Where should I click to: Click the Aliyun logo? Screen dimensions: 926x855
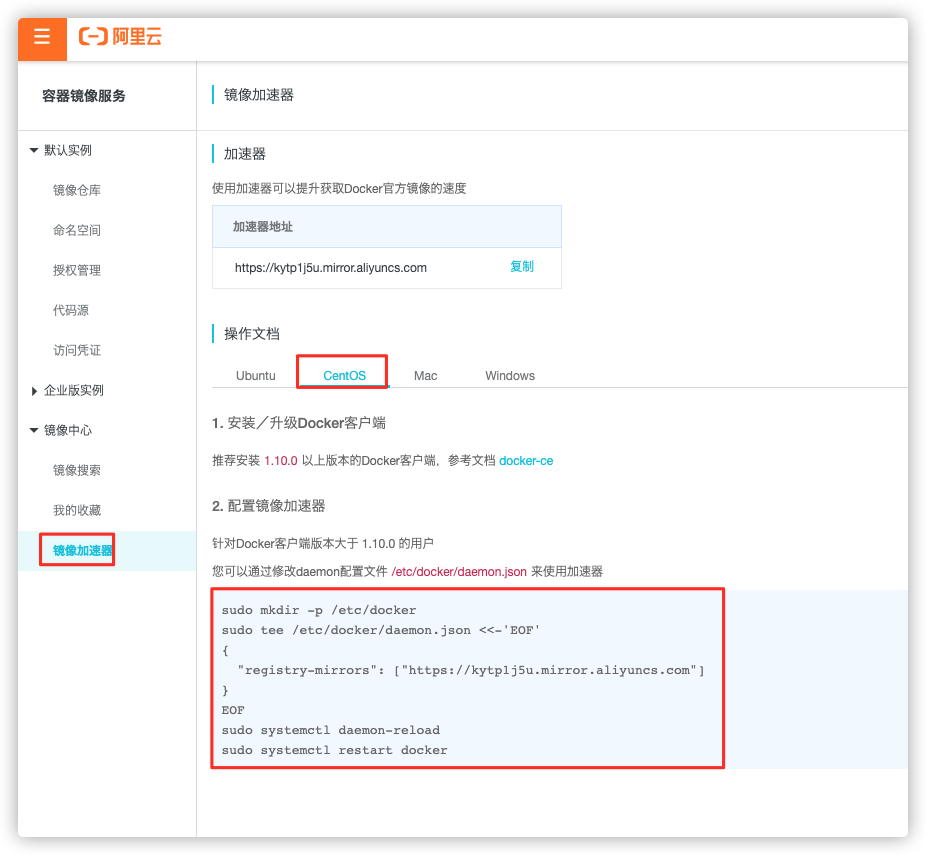pos(120,37)
